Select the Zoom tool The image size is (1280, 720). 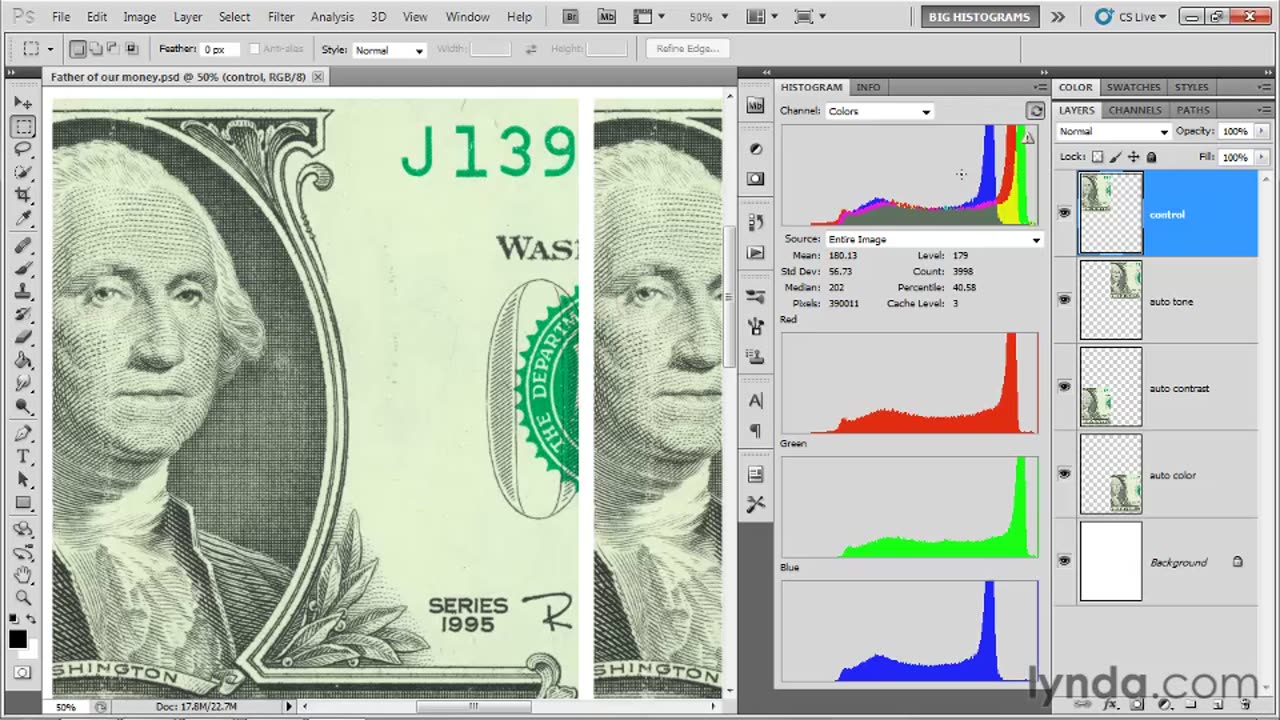tap(23, 598)
